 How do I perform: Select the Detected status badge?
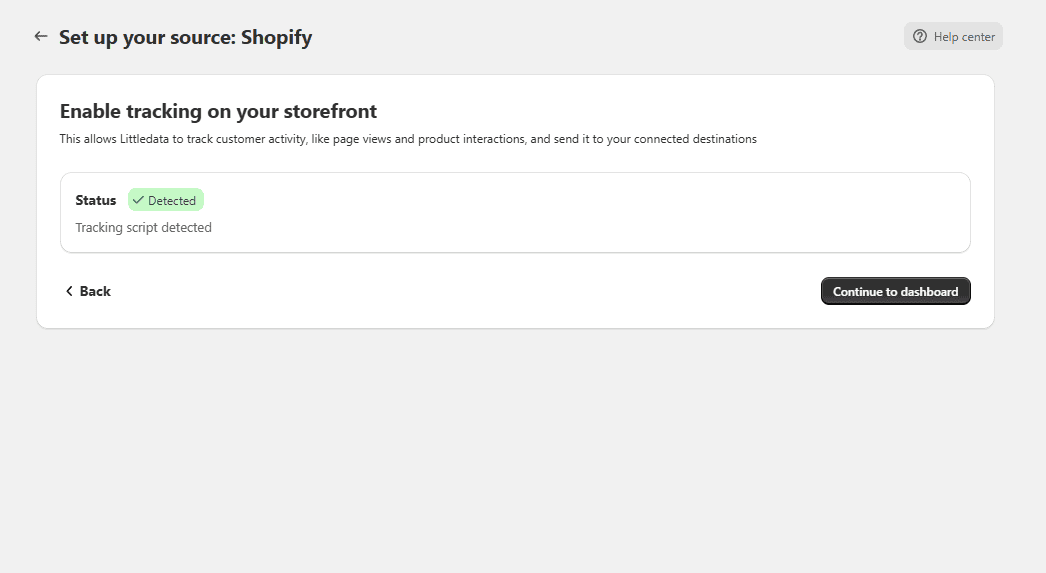(x=166, y=200)
